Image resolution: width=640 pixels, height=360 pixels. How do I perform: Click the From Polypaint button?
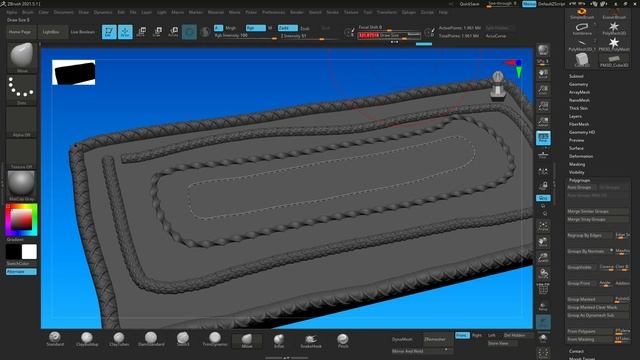click(x=589, y=331)
